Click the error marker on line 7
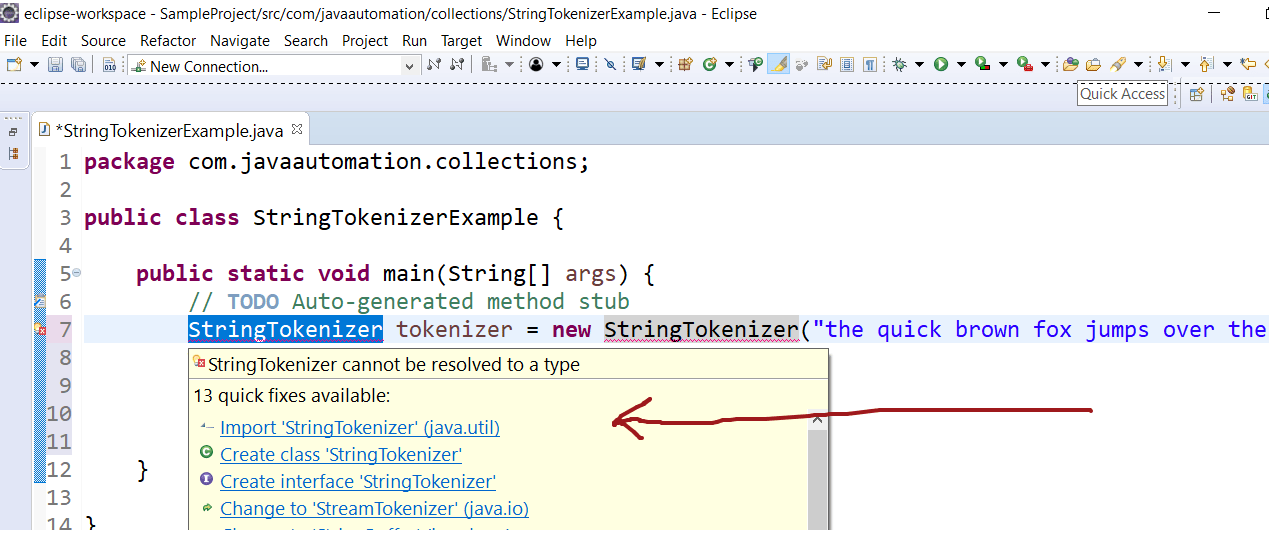Viewport: 1269px width, 533px height. coord(40,329)
